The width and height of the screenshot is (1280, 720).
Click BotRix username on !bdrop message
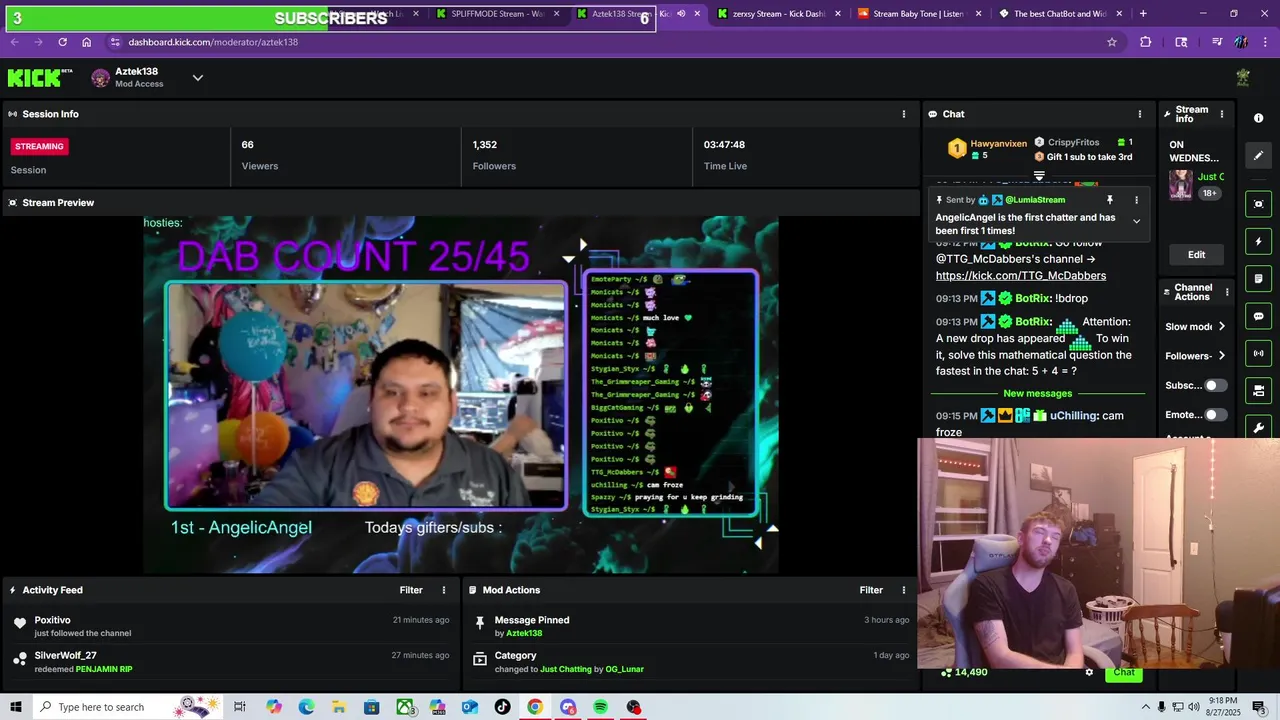point(1033,298)
